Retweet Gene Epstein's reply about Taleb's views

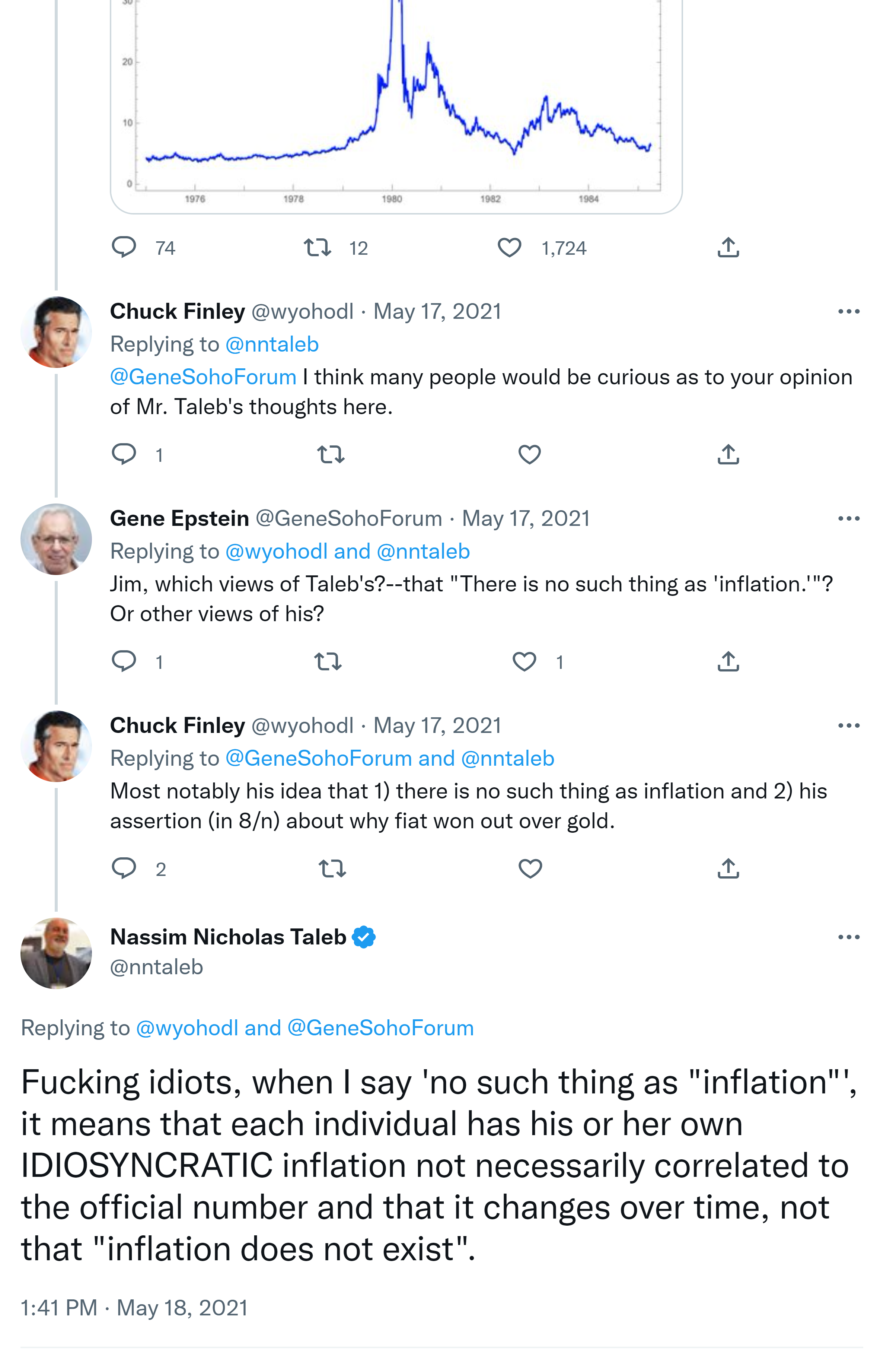[x=328, y=661]
